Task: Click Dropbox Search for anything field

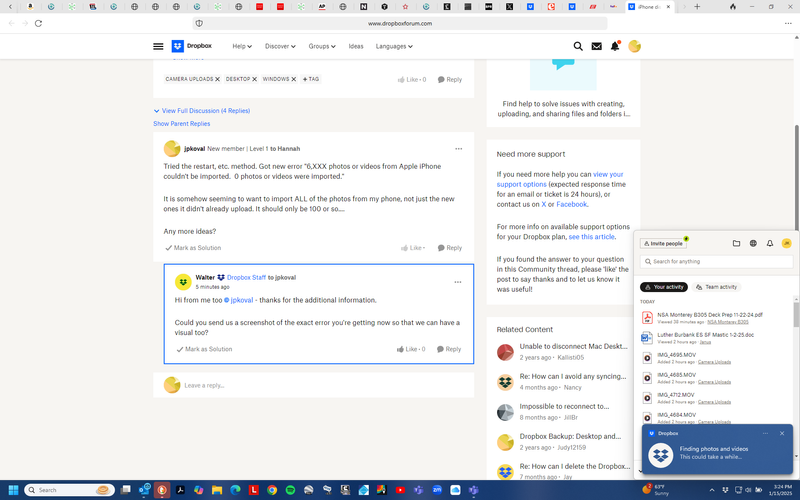Action: (716, 262)
